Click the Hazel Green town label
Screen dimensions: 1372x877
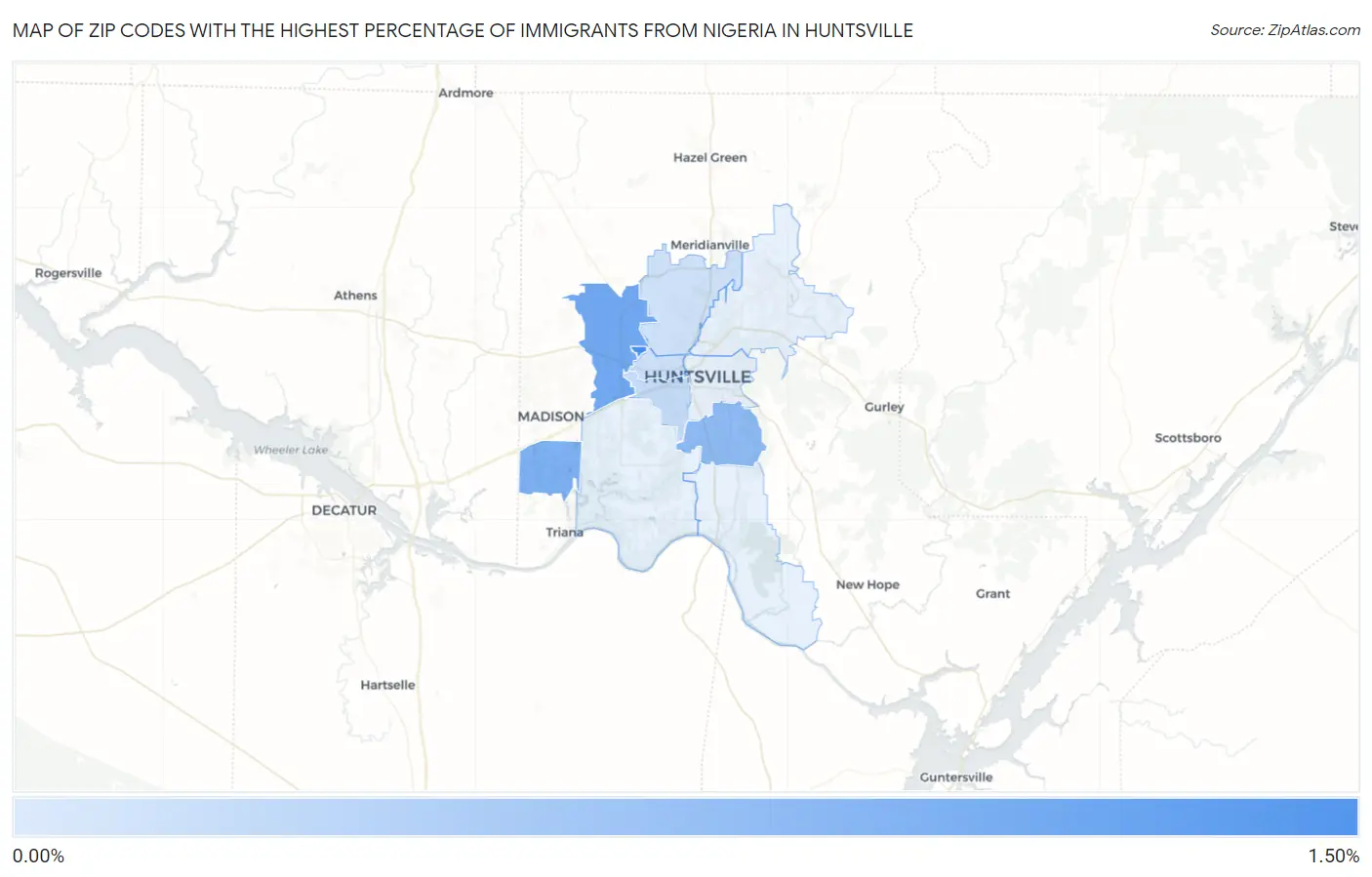709,157
